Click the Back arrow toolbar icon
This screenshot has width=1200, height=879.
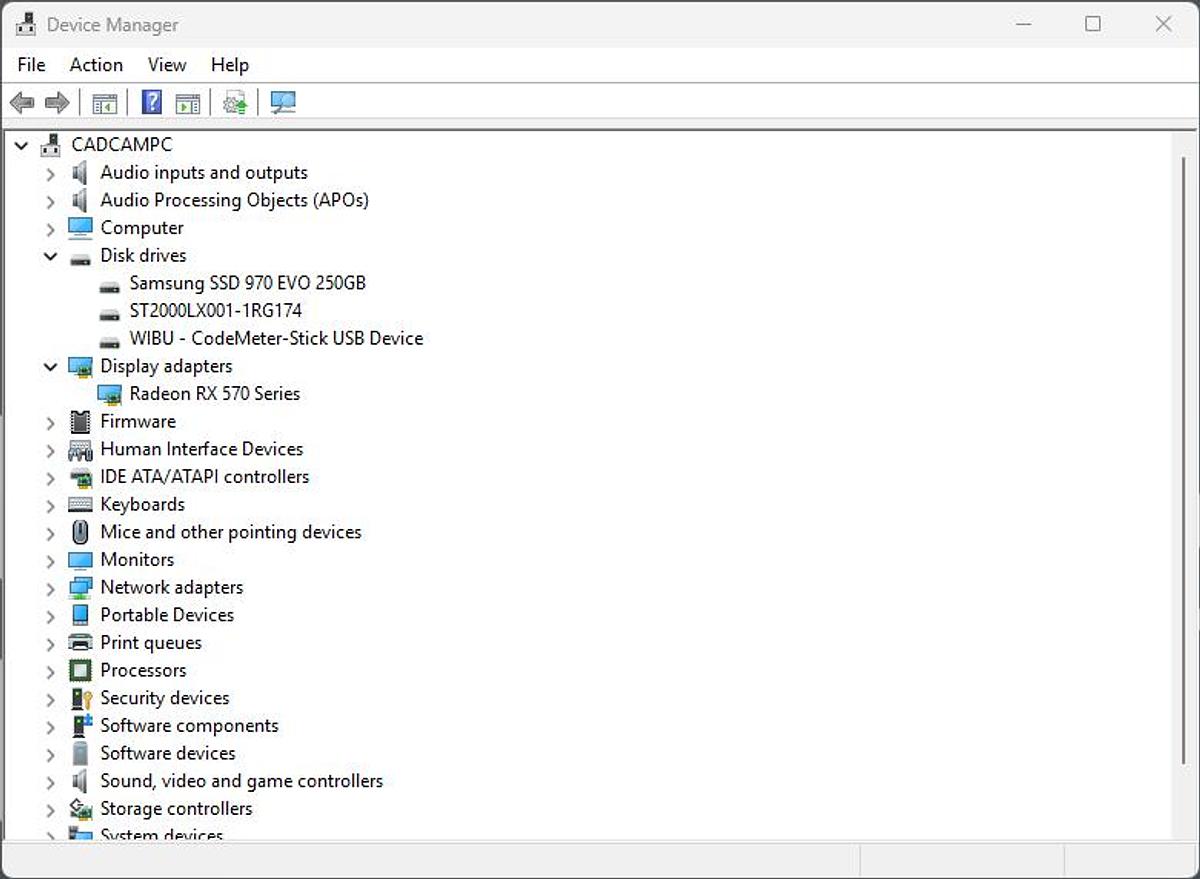pyautogui.click(x=22, y=103)
